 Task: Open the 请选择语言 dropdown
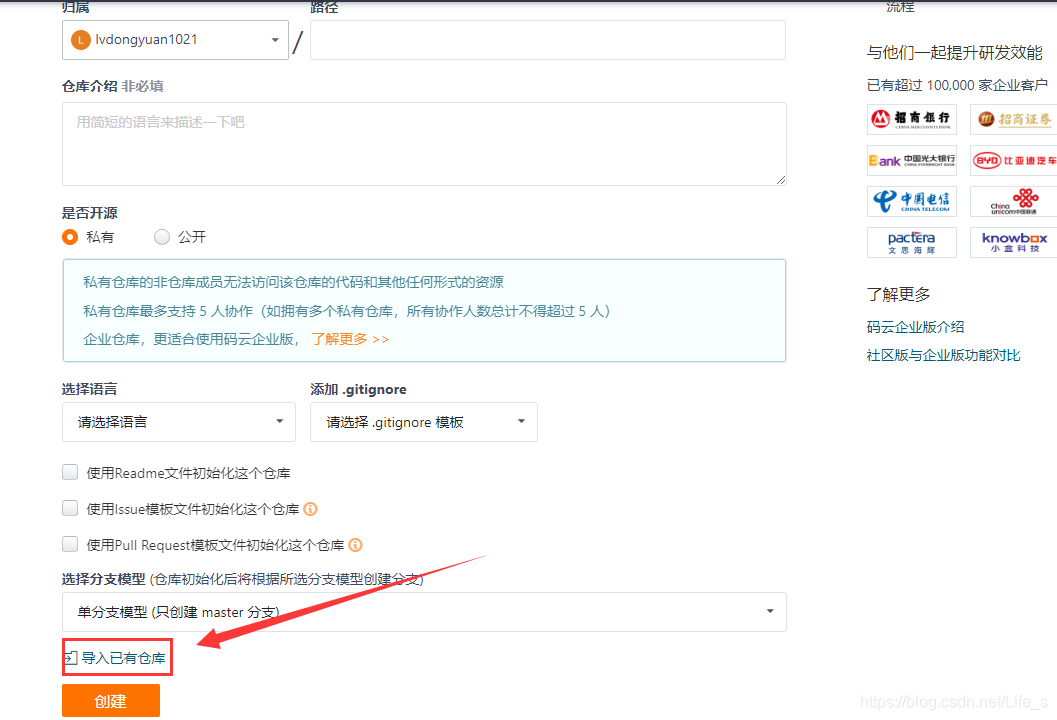(x=178, y=421)
